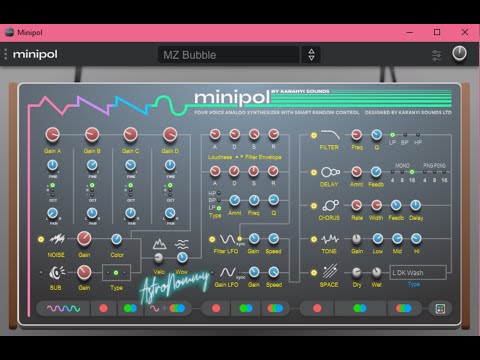This screenshot has width=480, height=360.
Task: Select the BP filter mode LED
Action: [405, 135]
